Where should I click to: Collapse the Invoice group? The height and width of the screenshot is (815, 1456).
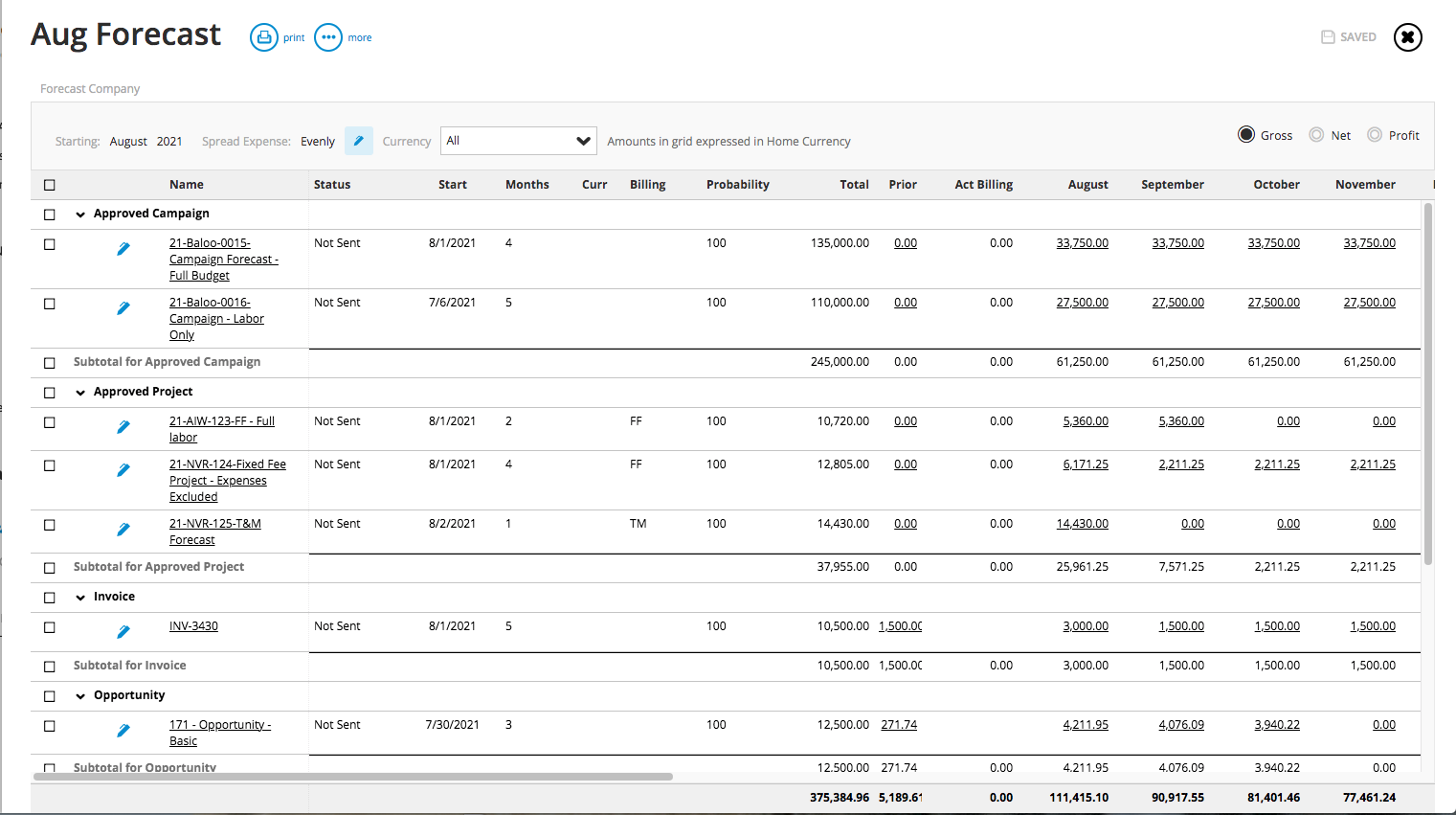coord(80,598)
